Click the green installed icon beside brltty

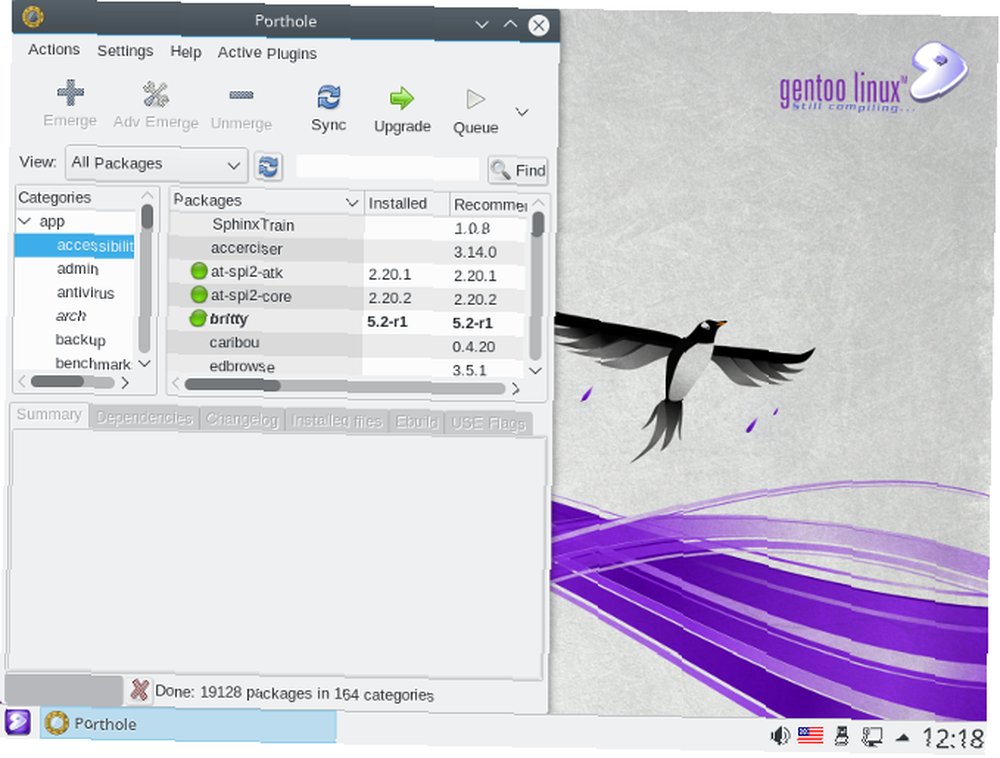coord(198,318)
